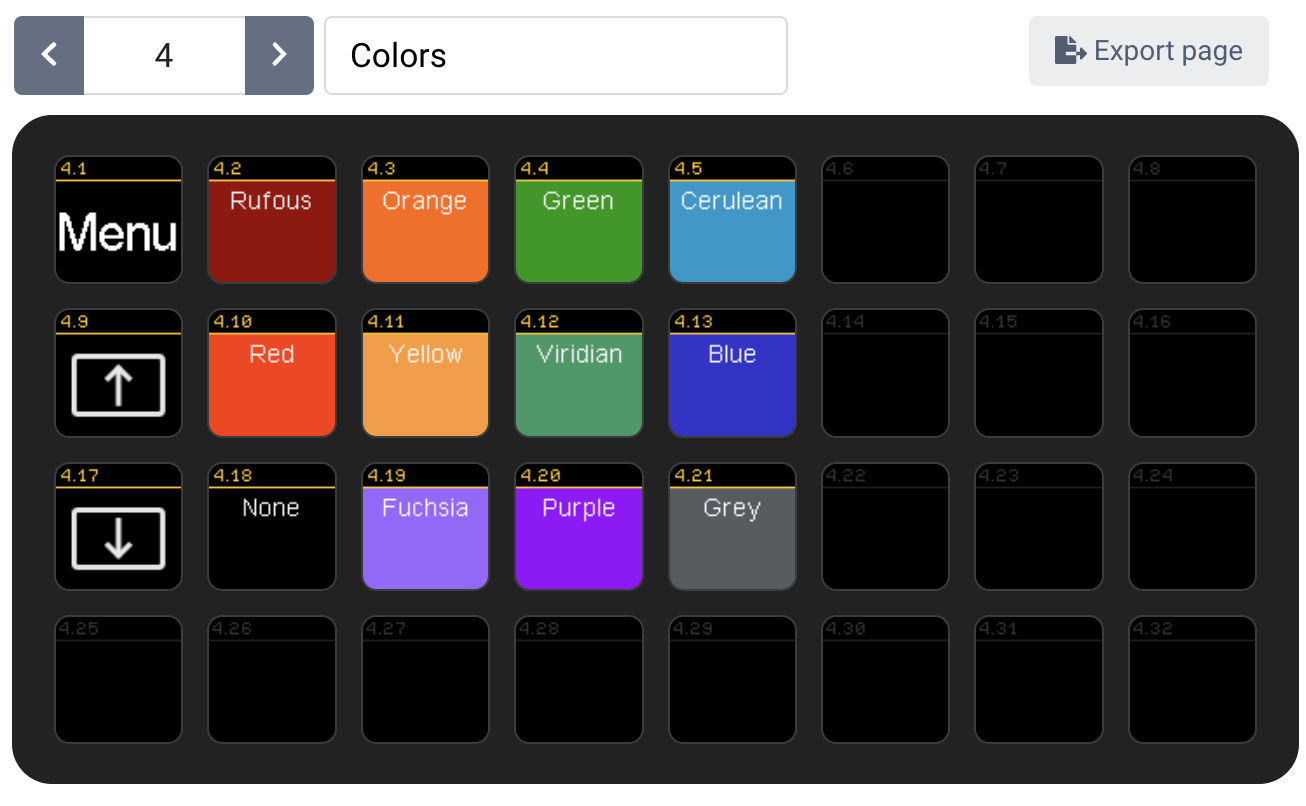Click the Menu button 4.1
This screenshot has width=1306, height=806.
(x=118, y=221)
